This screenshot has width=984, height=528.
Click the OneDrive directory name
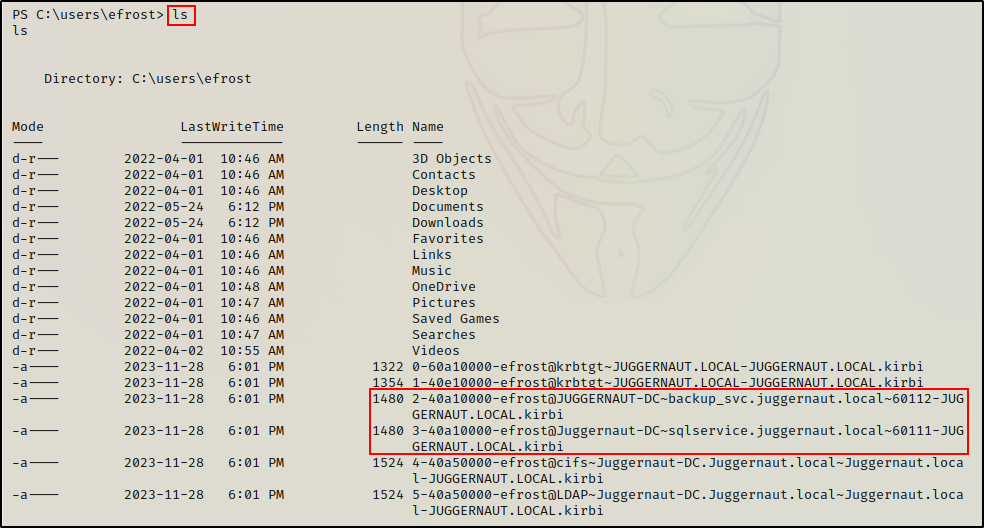(444, 287)
